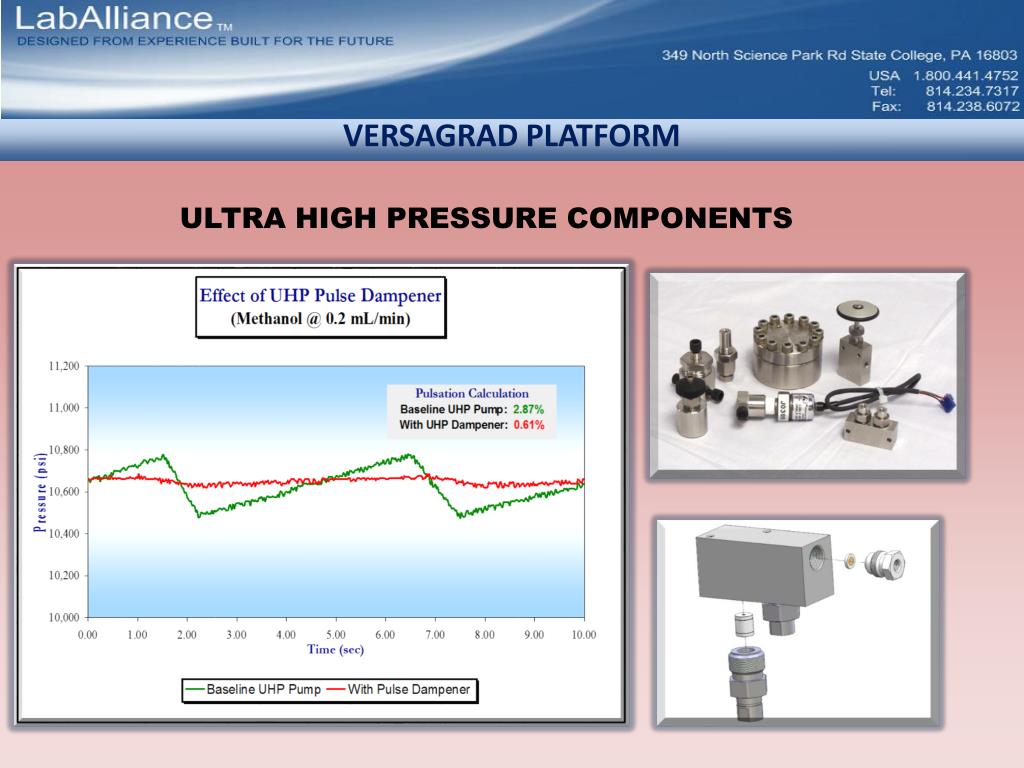Image resolution: width=1024 pixels, height=768 pixels.
Task: Click the y-axis value 10,800
Action: (x=64, y=450)
